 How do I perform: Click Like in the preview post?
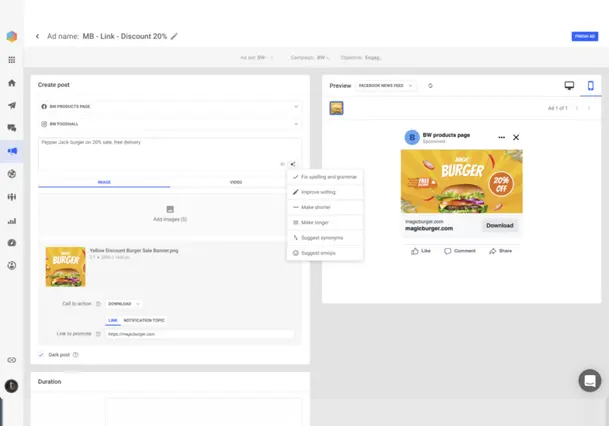pyautogui.click(x=421, y=251)
